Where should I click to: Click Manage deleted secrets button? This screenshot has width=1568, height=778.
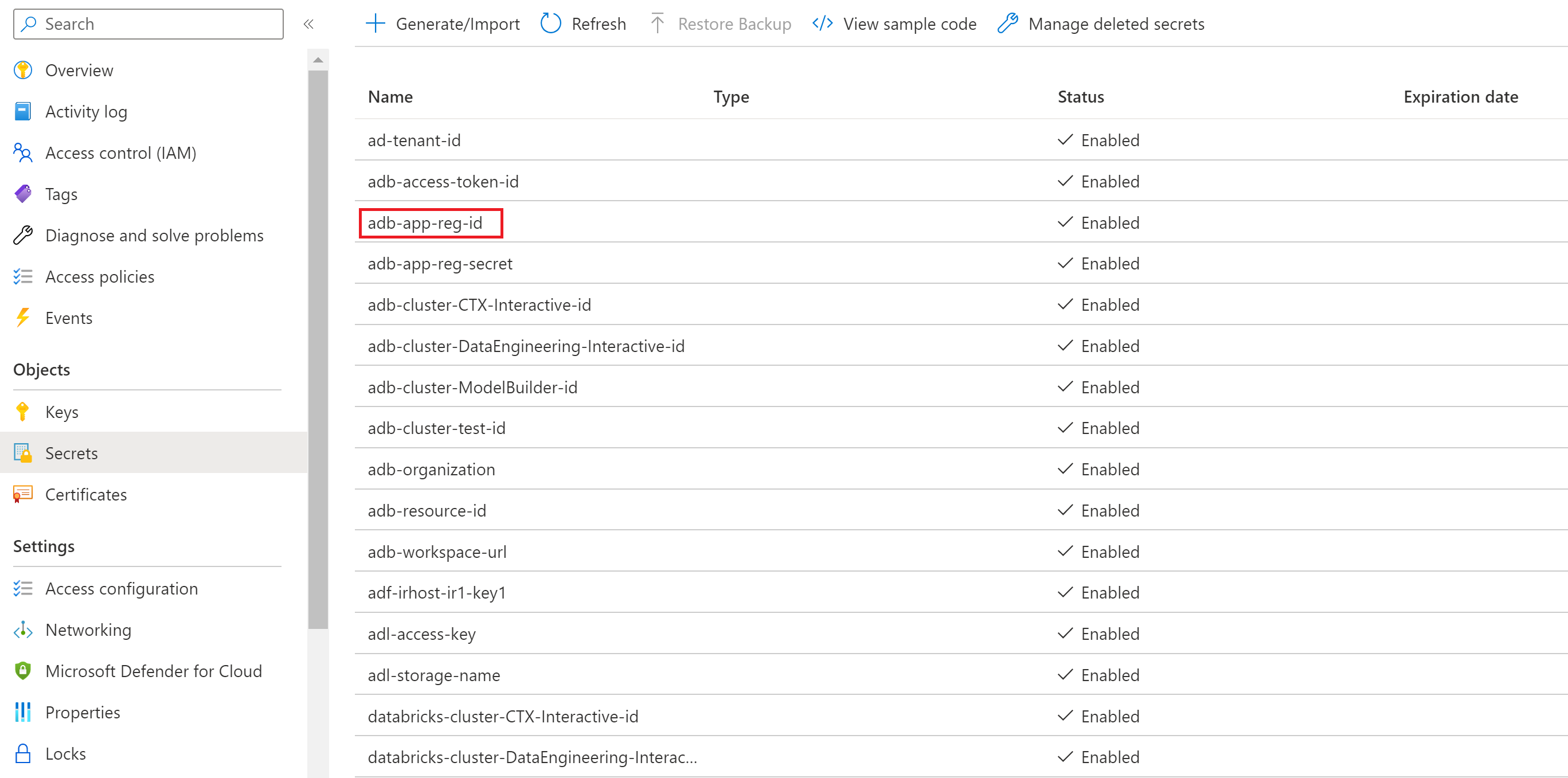[1101, 24]
